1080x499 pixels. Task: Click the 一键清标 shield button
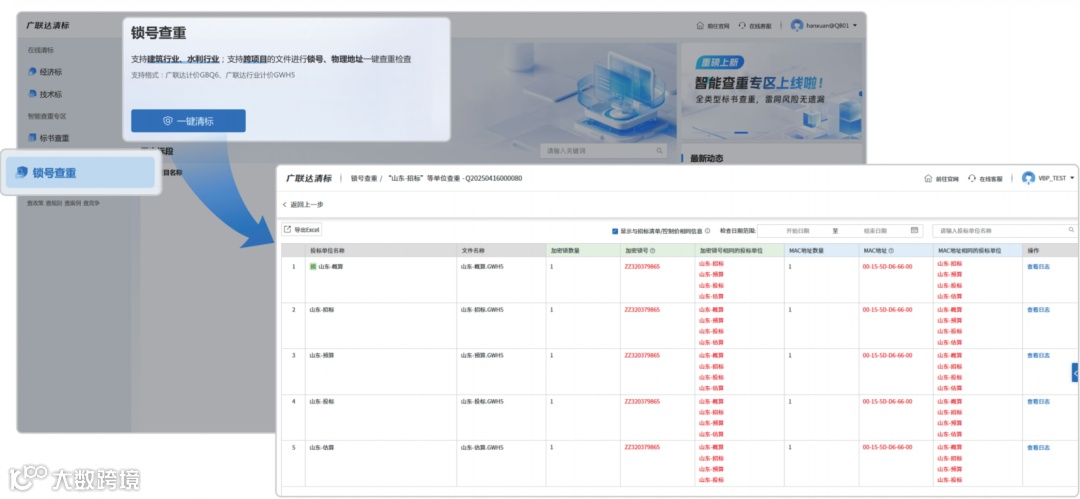click(x=188, y=121)
